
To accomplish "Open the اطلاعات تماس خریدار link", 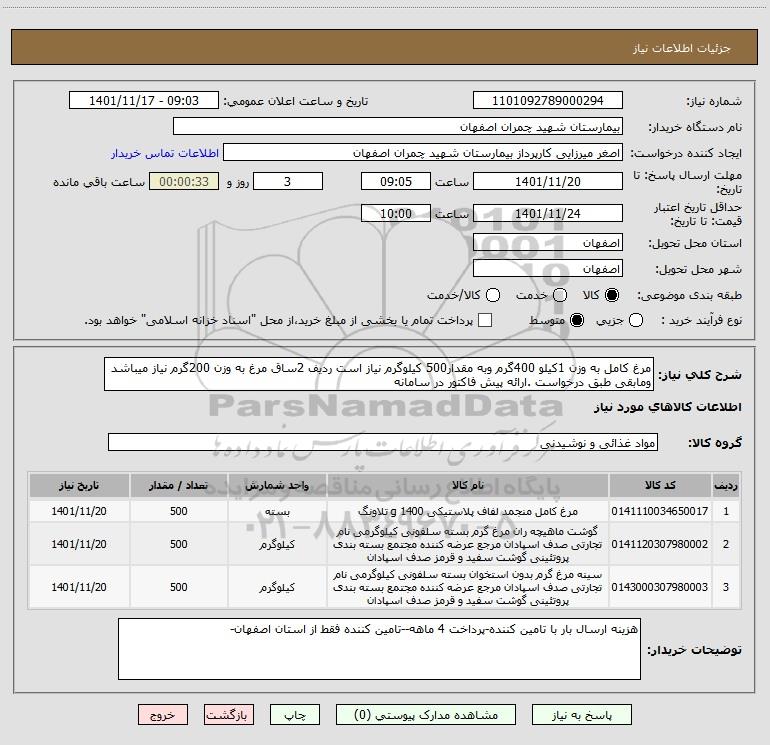I will coord(165,153).
